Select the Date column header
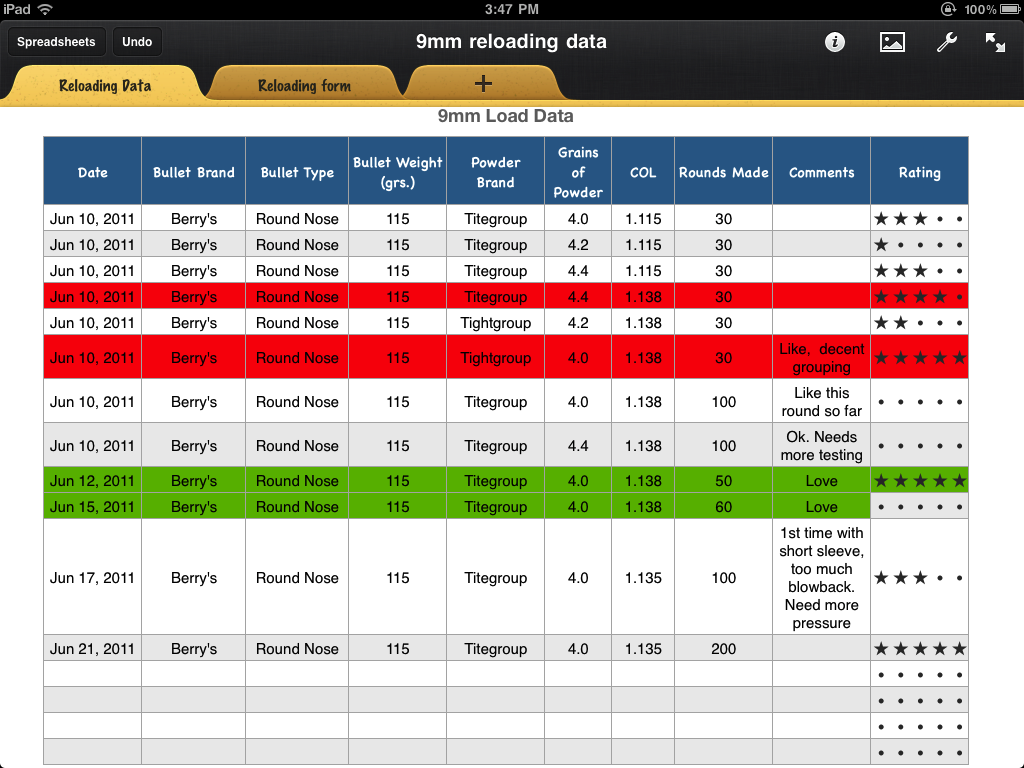The image size is (1024, 768). (93, 172)
